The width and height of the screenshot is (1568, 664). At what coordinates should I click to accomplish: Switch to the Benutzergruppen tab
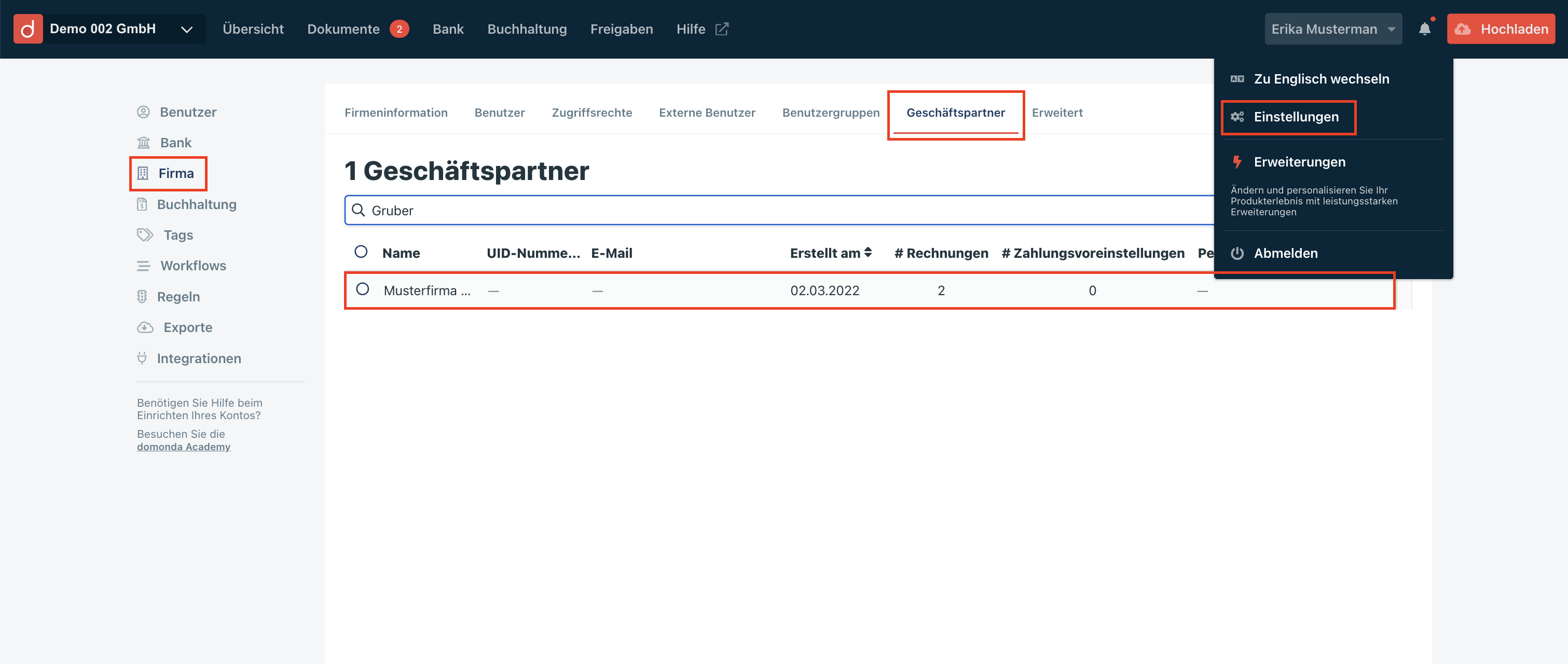pos(831,113)
